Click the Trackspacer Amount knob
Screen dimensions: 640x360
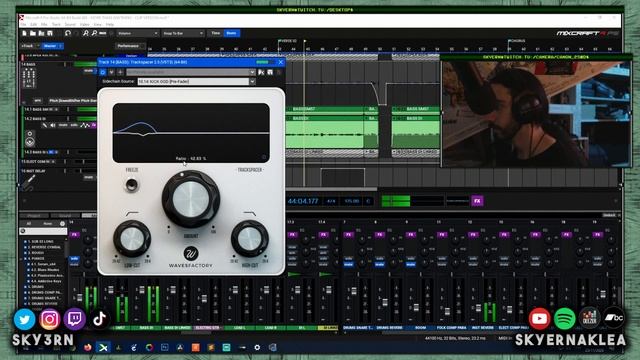point(191,199)
